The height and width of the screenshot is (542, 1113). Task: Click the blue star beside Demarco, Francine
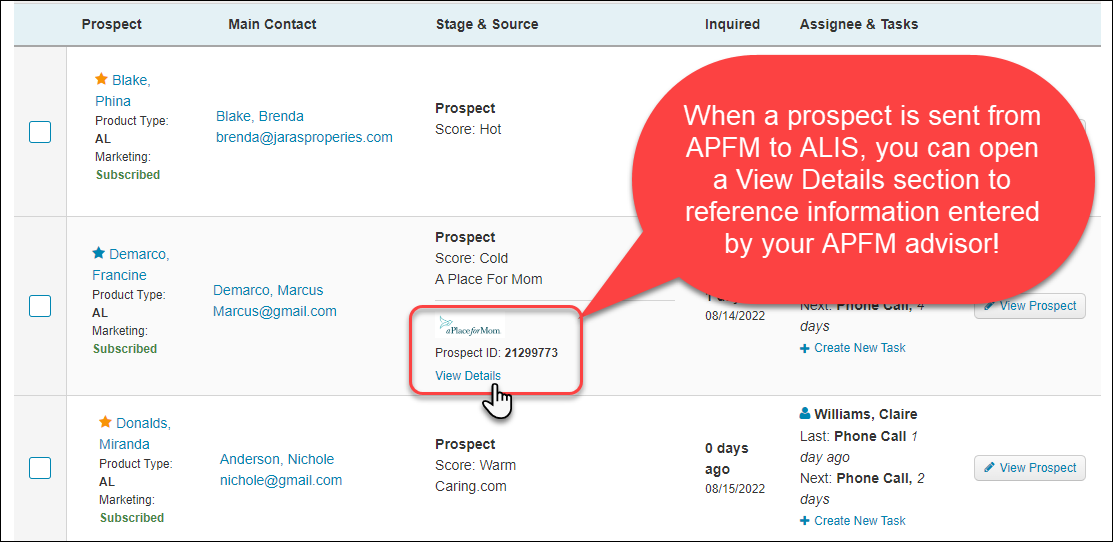99,253
